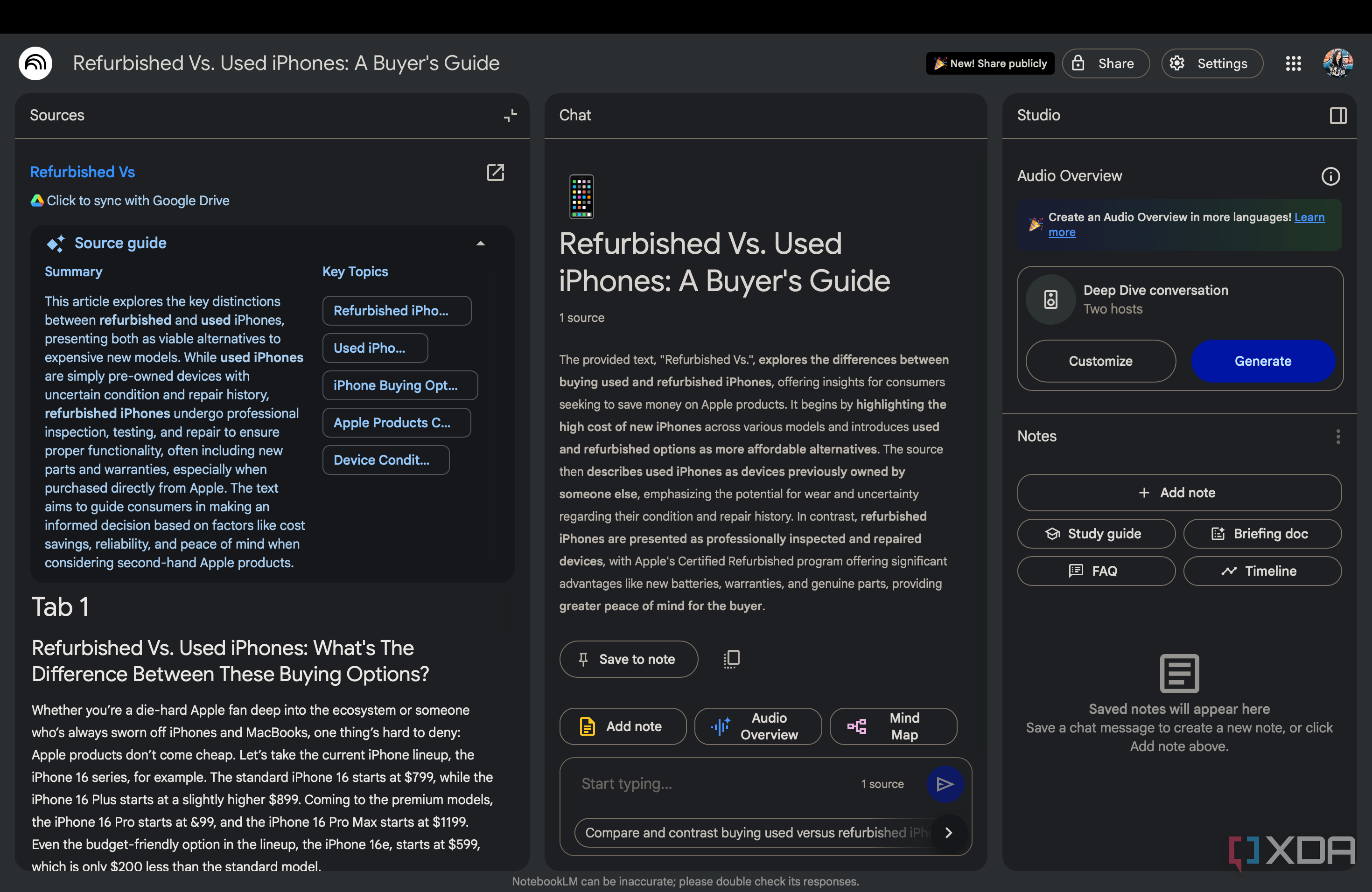
Task: Select the Refurbished iPho... key topic
Action: click(397, 311)
